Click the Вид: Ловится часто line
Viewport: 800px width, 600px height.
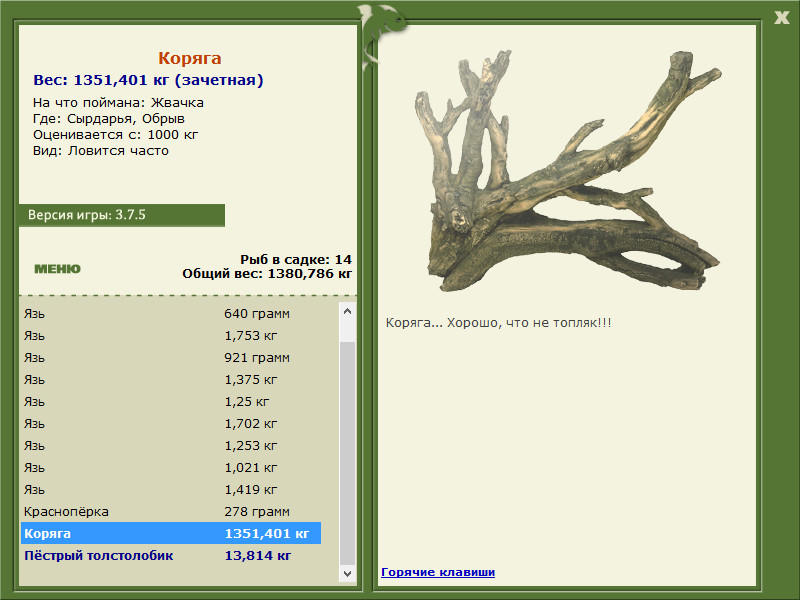click(101, 151)
